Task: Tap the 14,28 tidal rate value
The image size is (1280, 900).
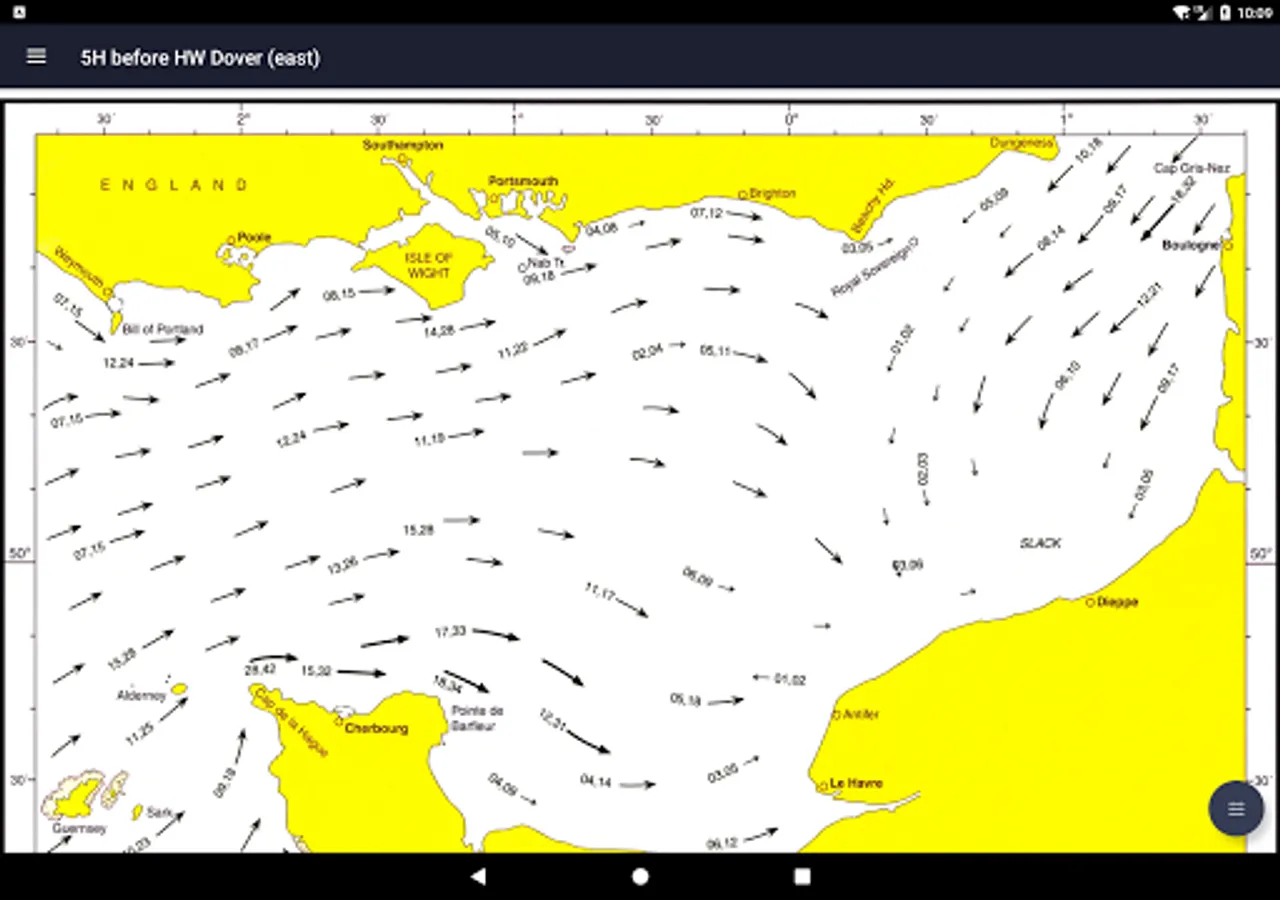Action: click(x=440, y=330)
